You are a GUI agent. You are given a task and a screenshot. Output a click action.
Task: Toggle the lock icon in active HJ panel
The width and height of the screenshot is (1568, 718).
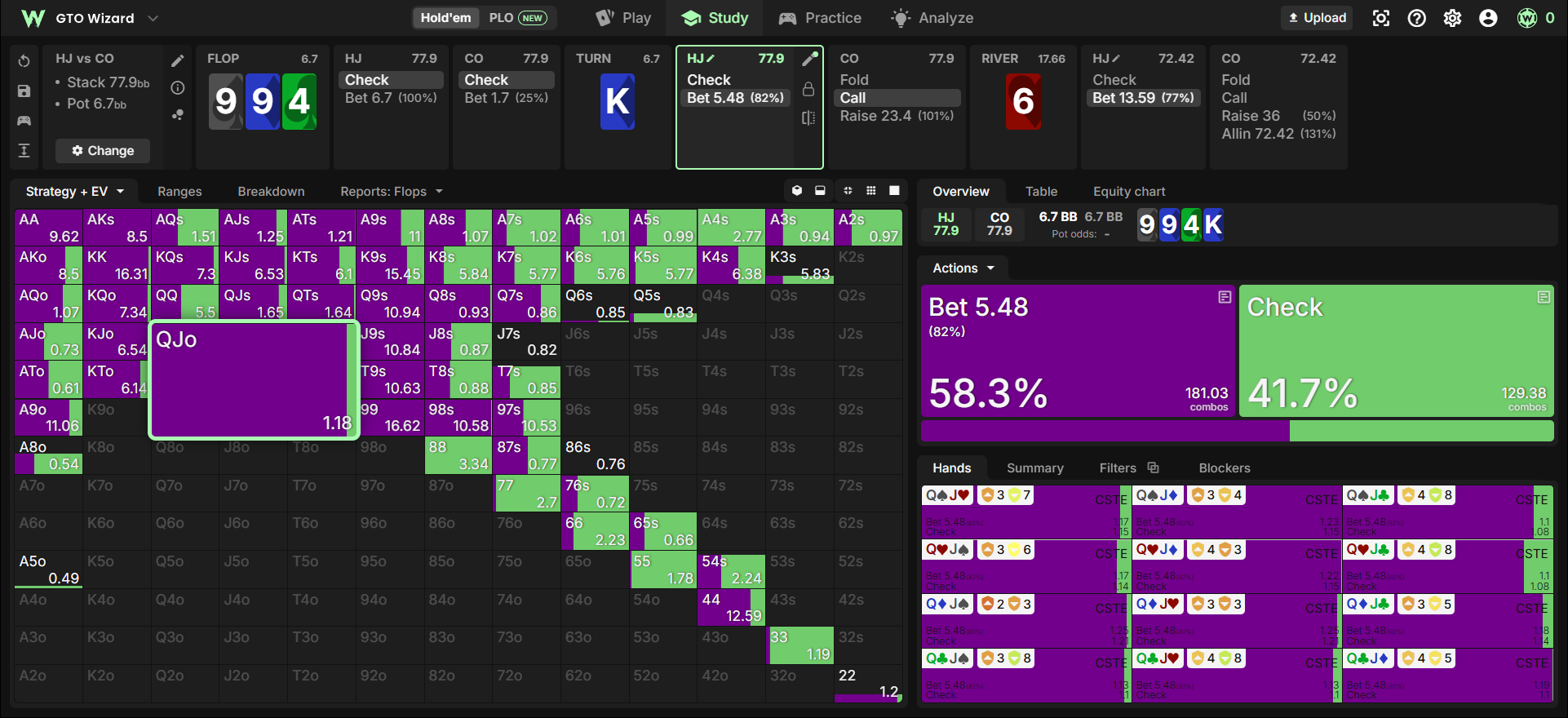pyautogui.click(x=808, y=89)
